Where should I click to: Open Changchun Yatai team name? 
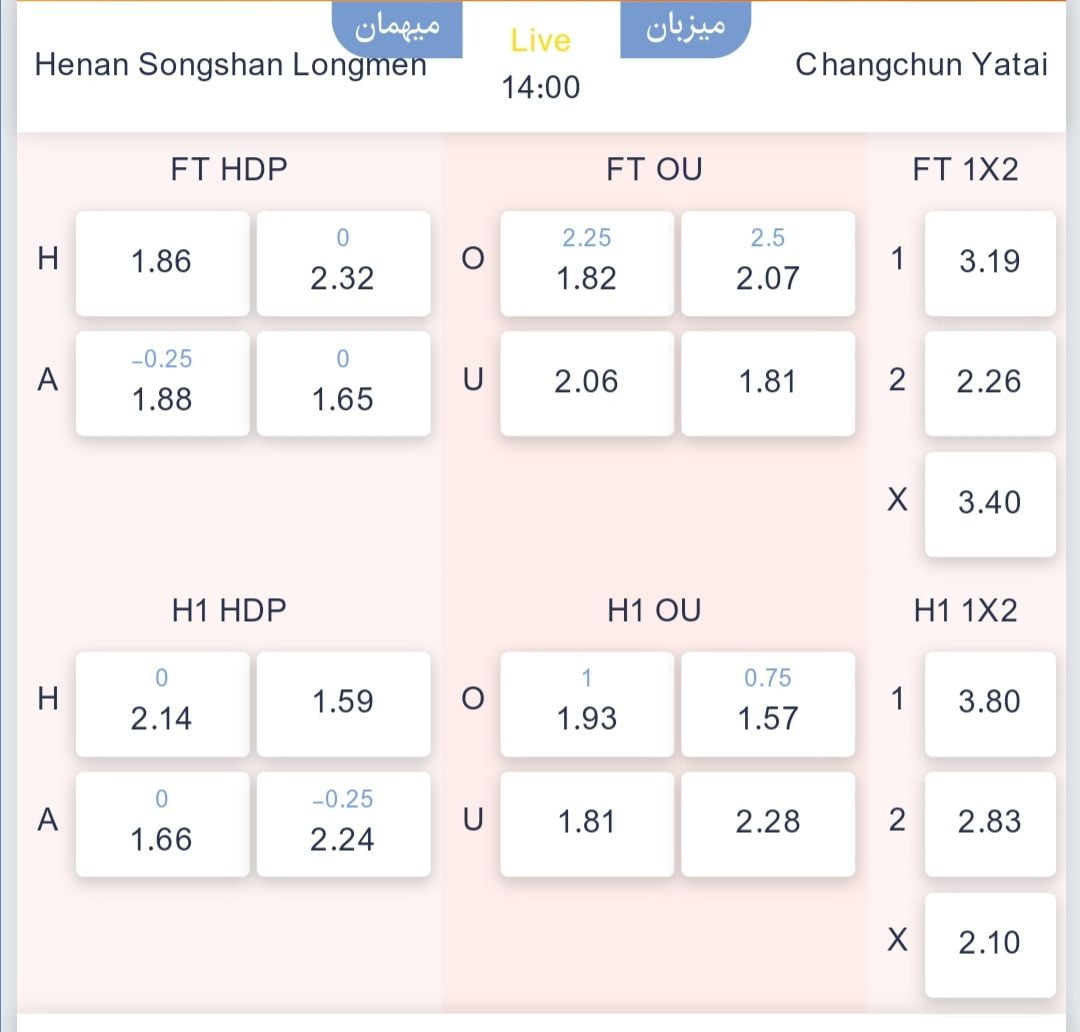click(921, 65)
